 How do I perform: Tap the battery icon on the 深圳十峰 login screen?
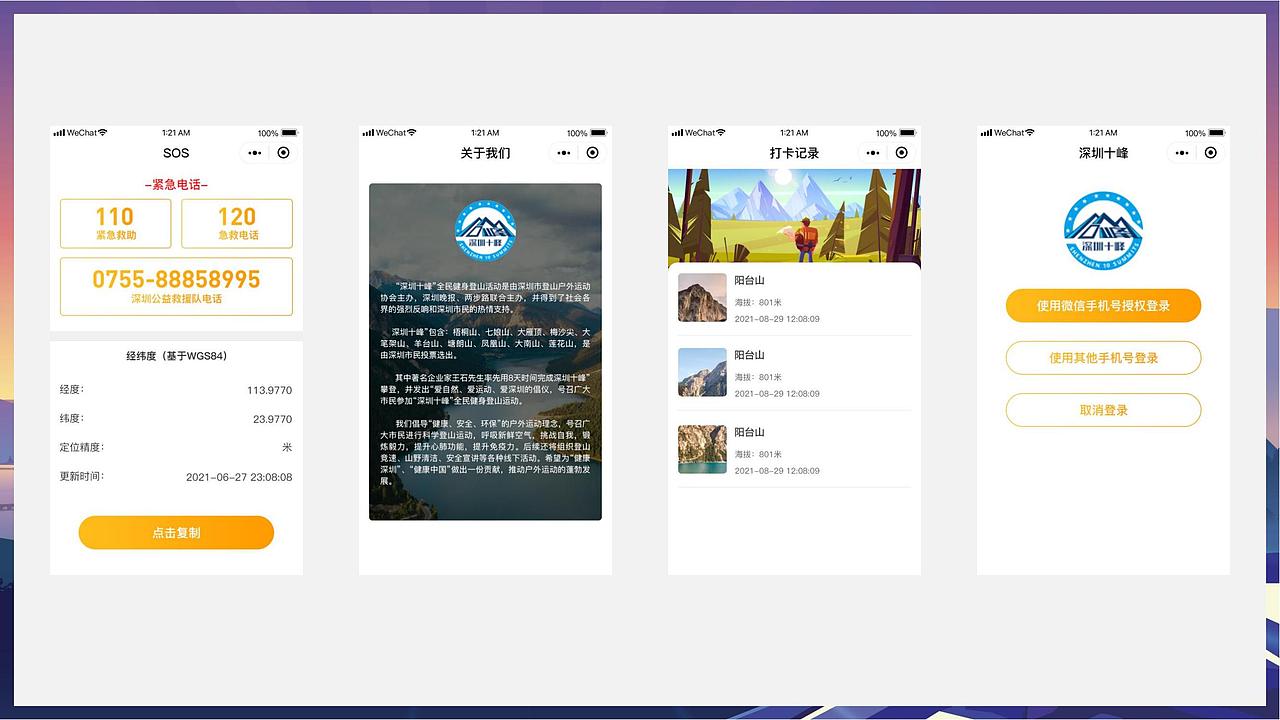[x=1217, y=133]
